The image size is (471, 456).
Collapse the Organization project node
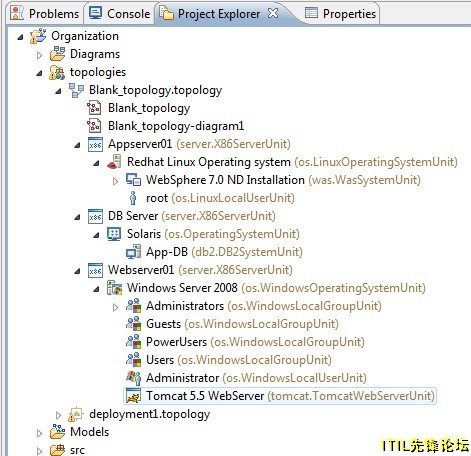coord(20,37)
